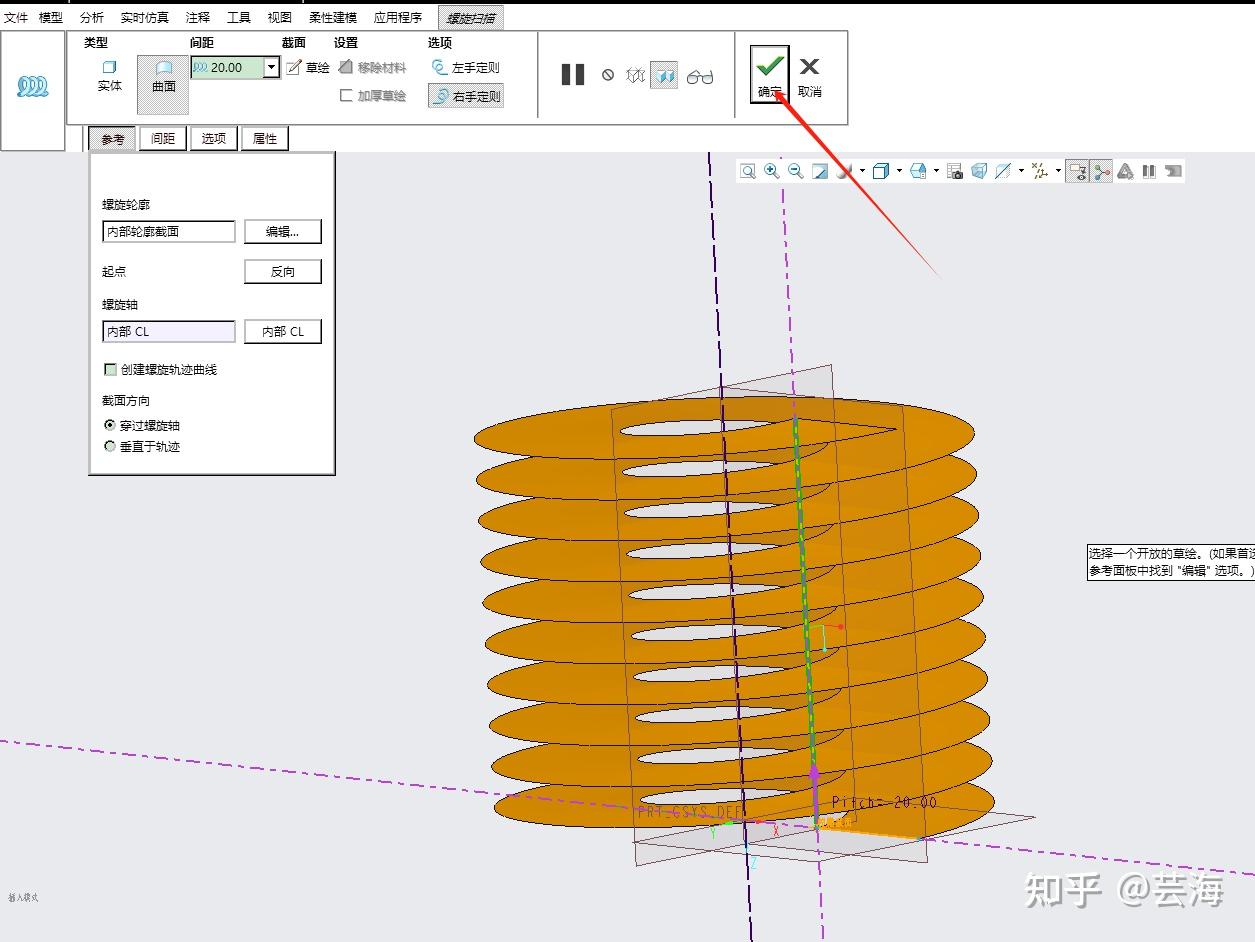
Task: Open the 间距 tab below the ribbon
Action: [163, 139]
